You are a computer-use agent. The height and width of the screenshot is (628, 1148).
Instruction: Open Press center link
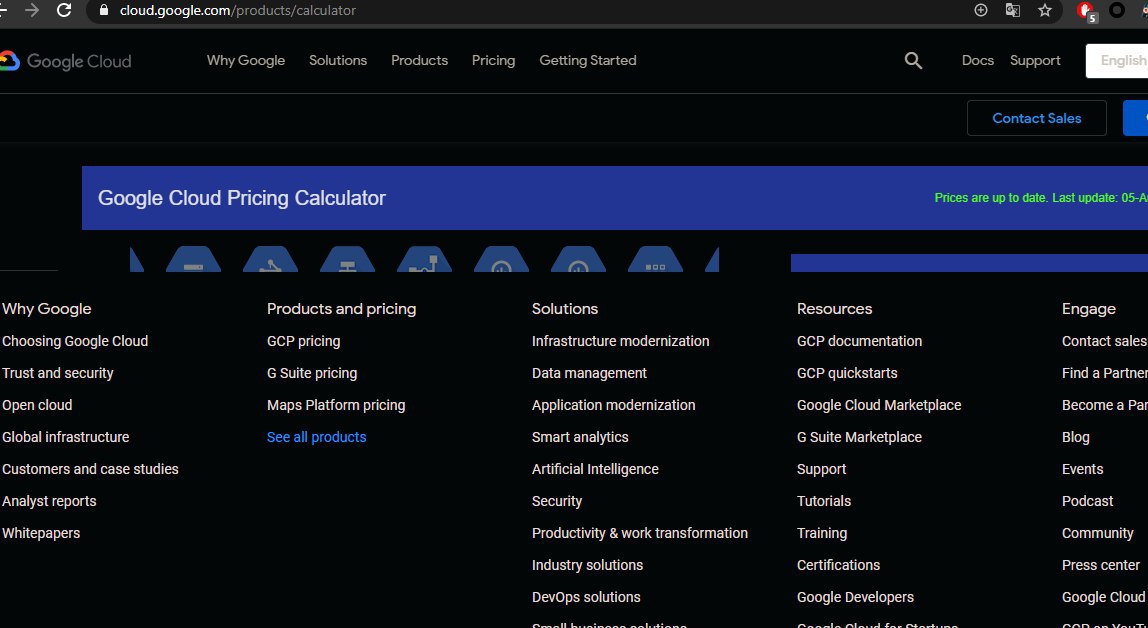(x=1100, y=565)
